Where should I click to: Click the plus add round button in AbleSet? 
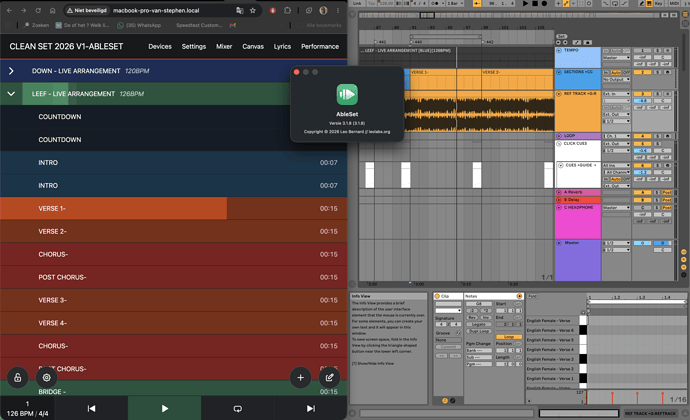pos(301,377)
